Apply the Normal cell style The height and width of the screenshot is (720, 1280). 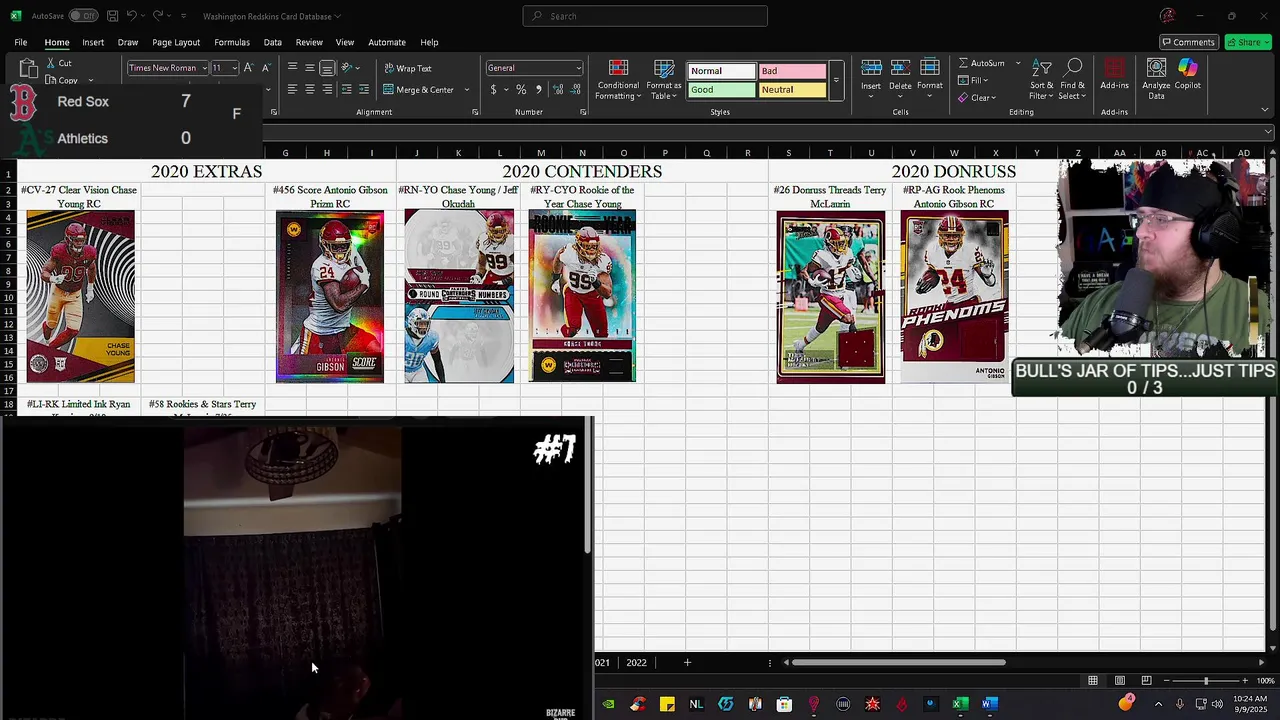point(721,71)
